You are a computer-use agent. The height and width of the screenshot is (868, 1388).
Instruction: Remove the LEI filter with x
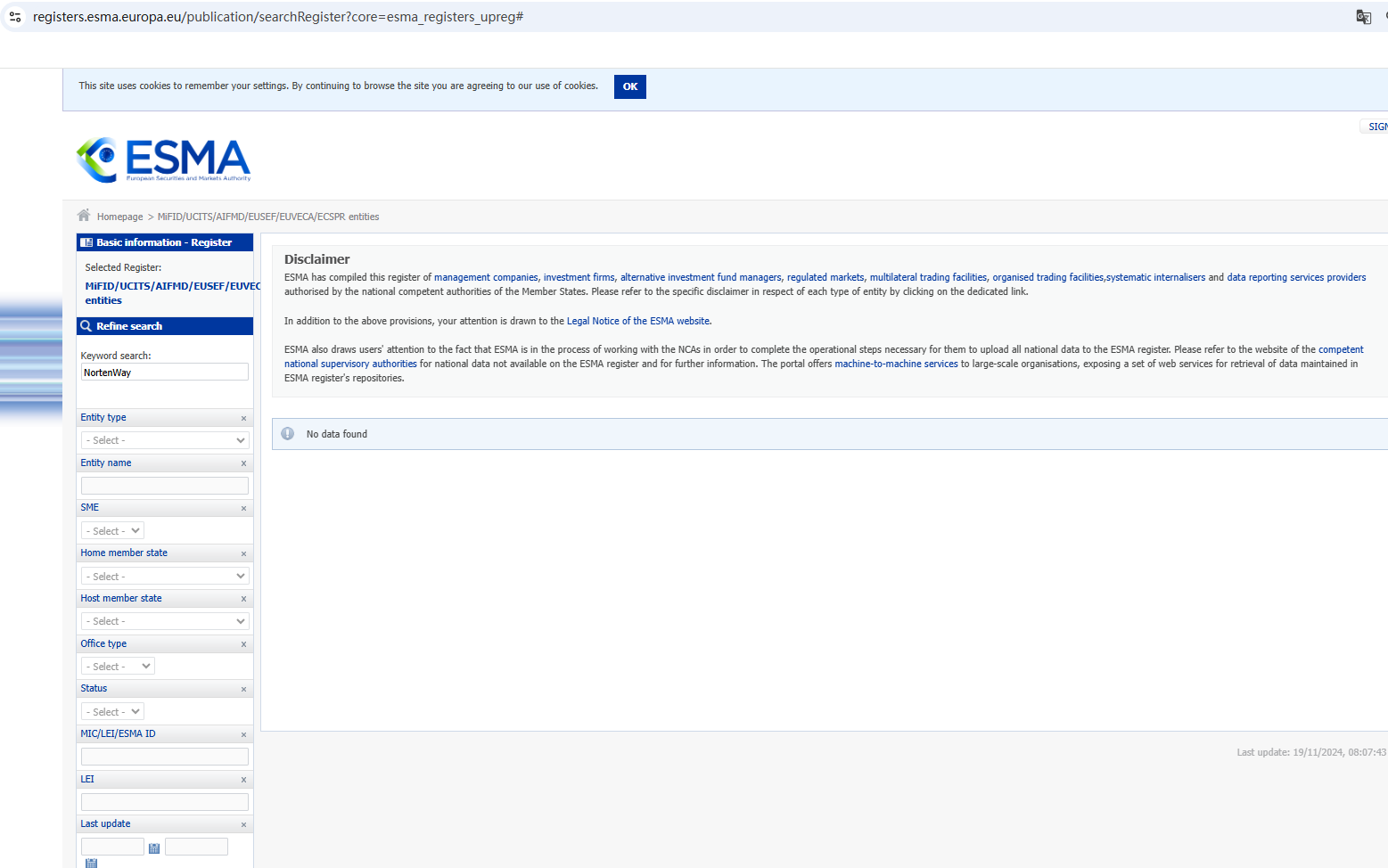point(243,780)
